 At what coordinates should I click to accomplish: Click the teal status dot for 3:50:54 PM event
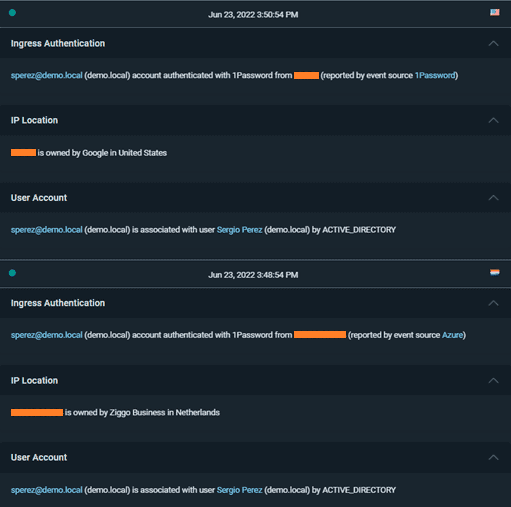coord(12,13)
